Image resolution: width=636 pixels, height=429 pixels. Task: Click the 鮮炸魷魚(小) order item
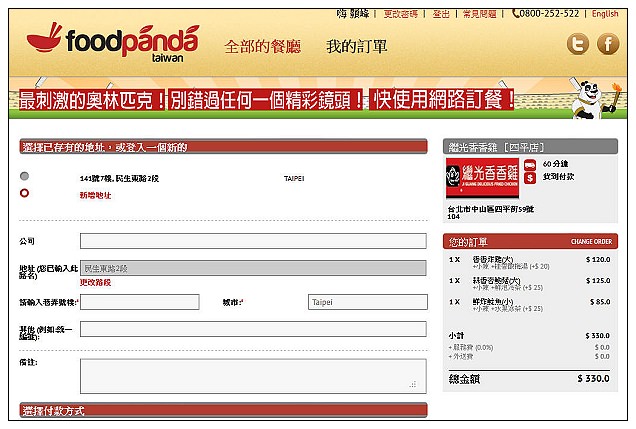tap(493, 301)
